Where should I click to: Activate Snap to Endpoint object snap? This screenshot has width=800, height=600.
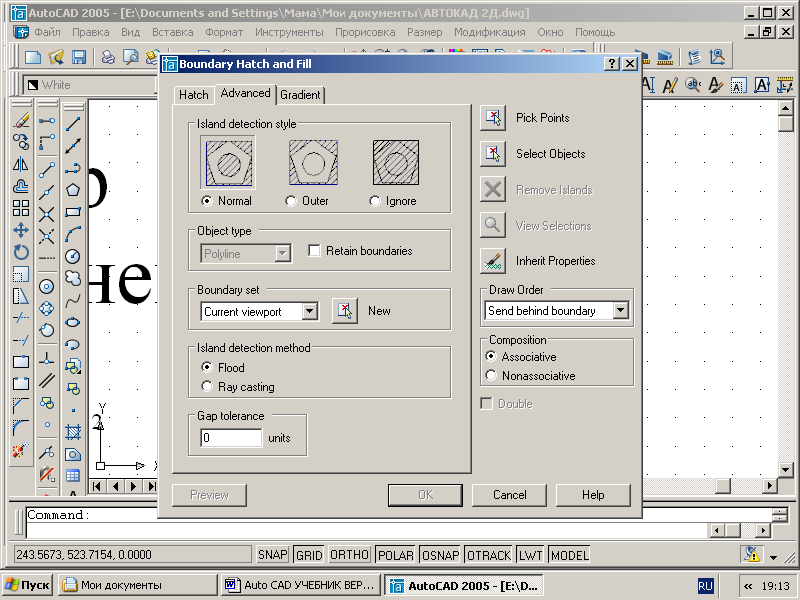click(47, 169)
